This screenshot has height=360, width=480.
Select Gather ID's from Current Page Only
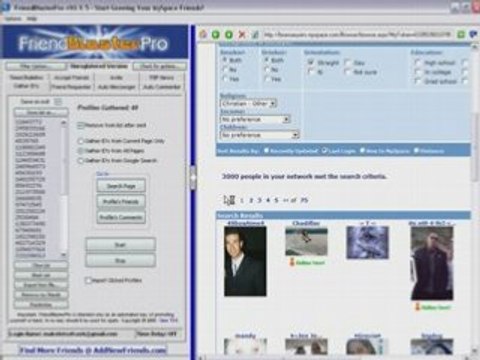tap(80, 141)
